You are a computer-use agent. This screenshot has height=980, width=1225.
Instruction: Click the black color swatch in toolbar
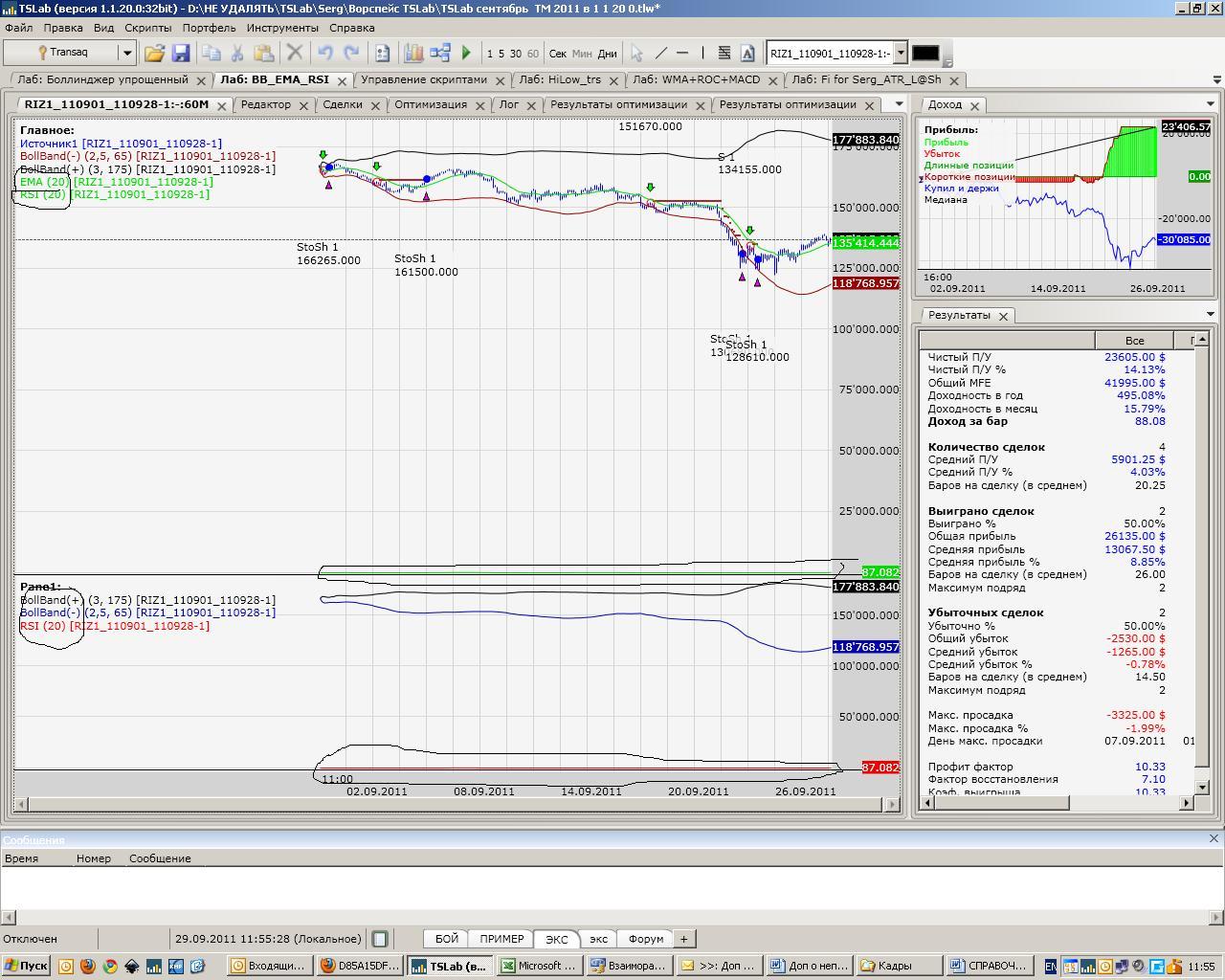click(924, 54)
